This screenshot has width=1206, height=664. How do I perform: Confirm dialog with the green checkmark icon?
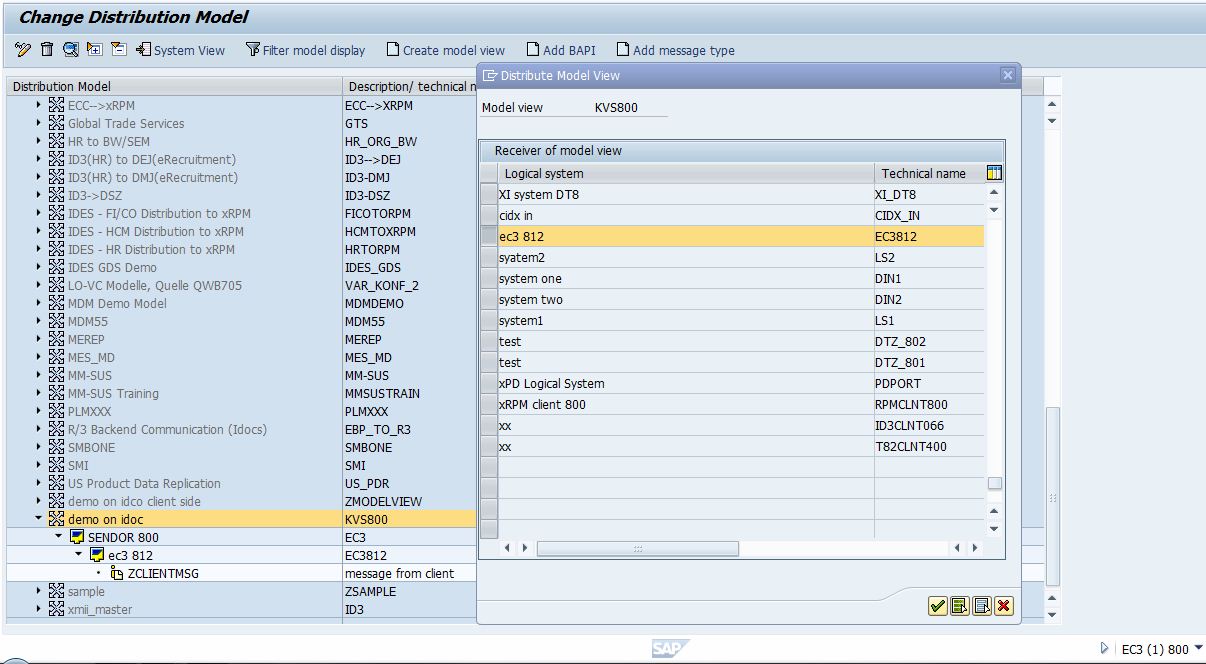(x=939, y=606)
